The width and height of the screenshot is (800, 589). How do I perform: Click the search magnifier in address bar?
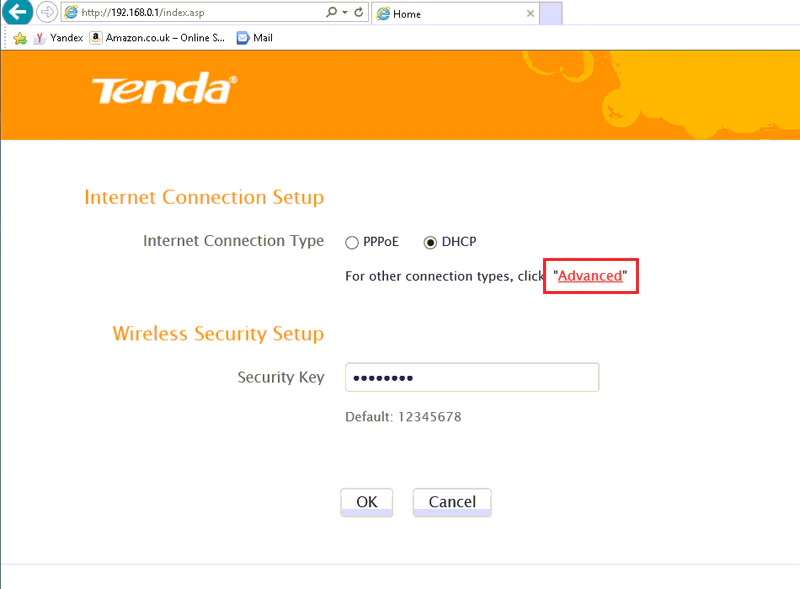[331, 13]
